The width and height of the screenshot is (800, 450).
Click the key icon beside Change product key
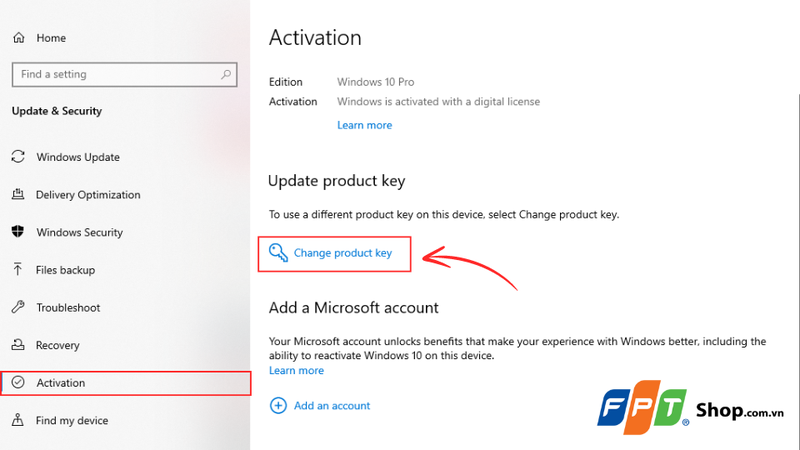click(x=278, y=253)
